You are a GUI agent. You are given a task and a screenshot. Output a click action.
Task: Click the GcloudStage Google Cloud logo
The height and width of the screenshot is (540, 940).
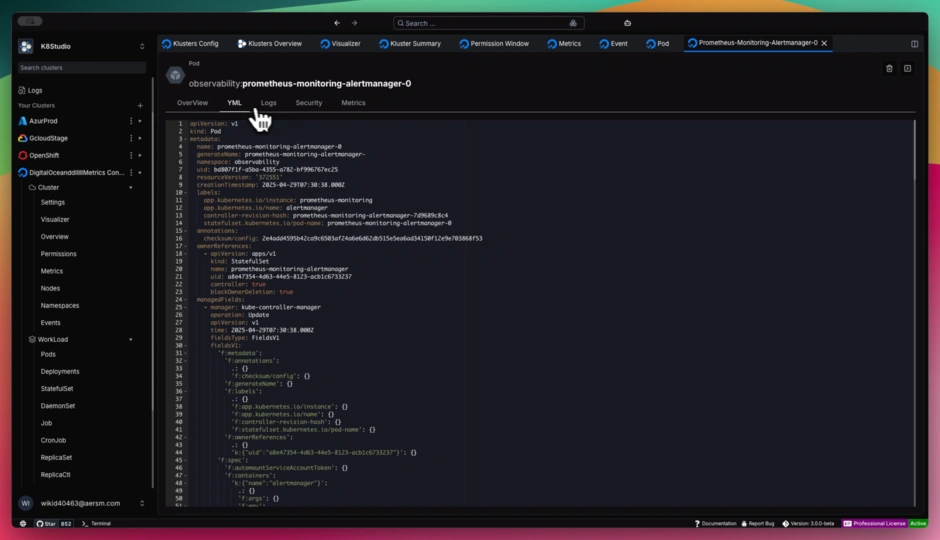click(x=23, y=138)
